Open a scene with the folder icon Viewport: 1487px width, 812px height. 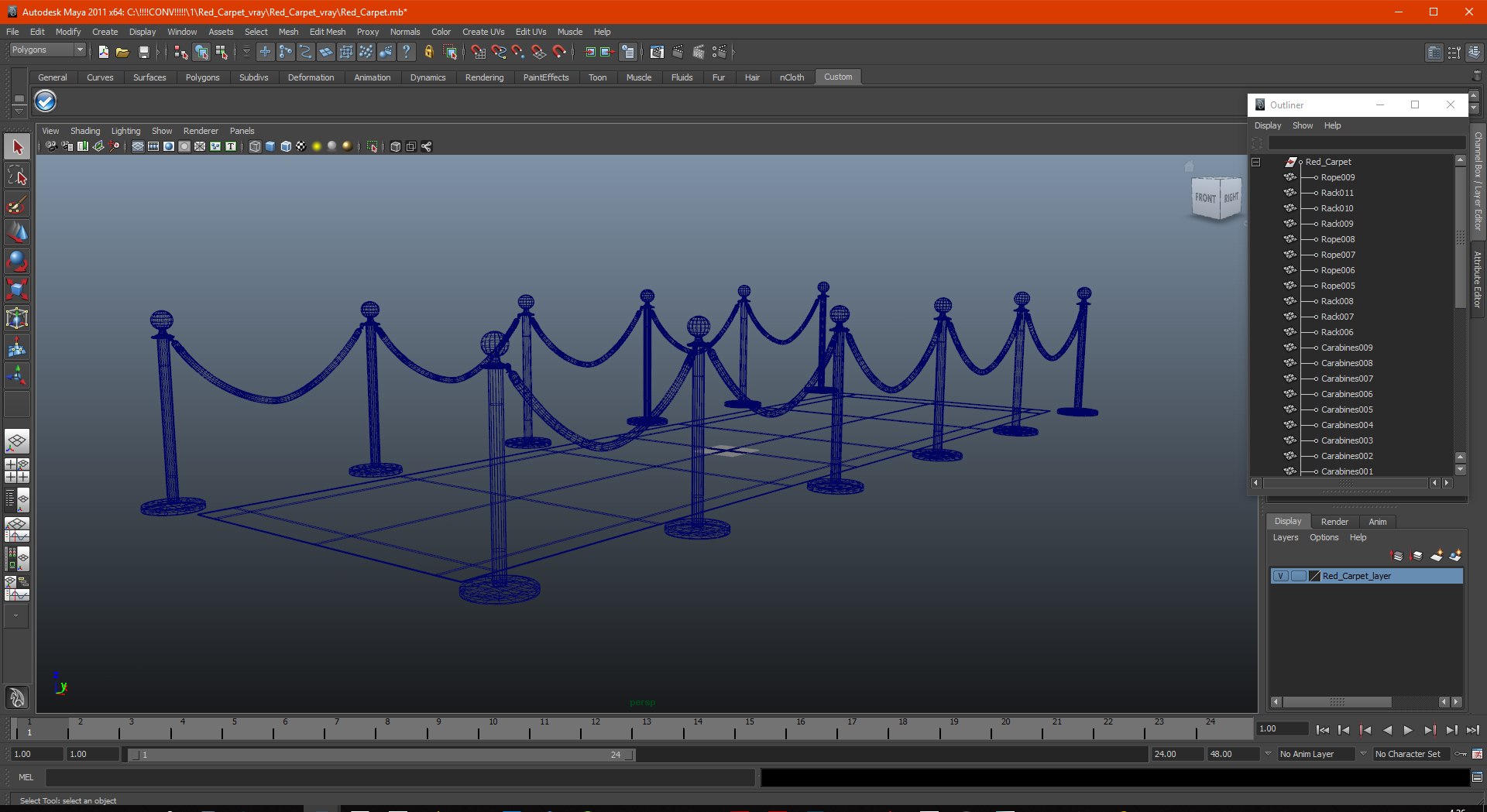(x=122, y=52)
